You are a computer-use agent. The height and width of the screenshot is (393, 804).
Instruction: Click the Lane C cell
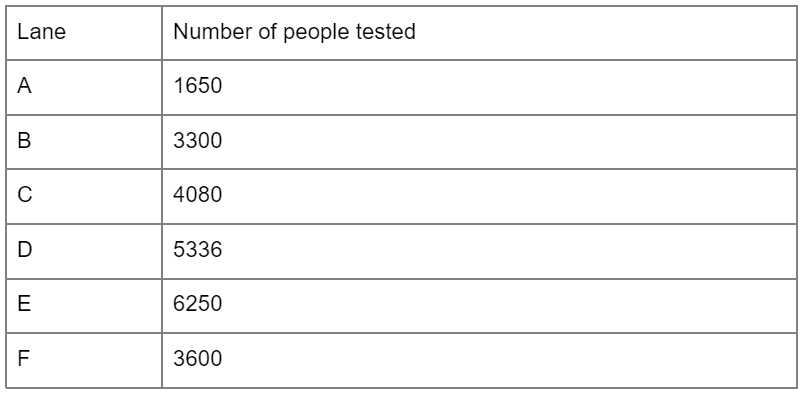(84, 196)
